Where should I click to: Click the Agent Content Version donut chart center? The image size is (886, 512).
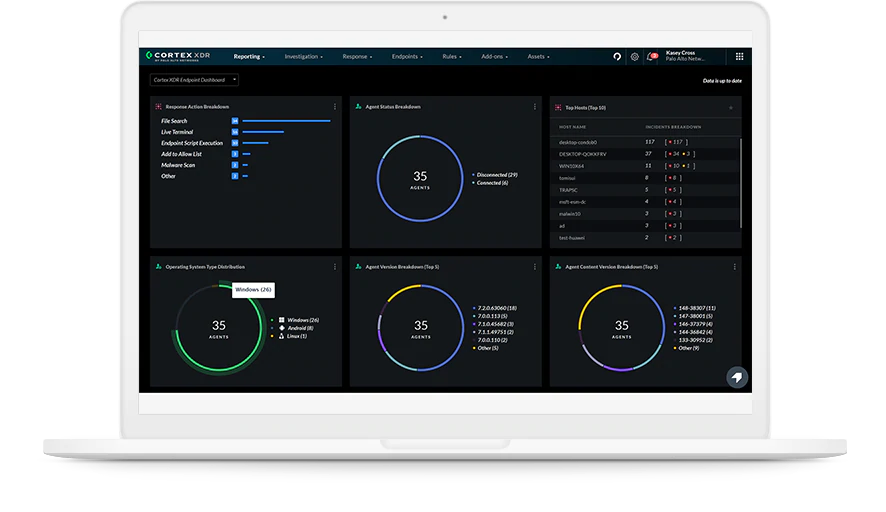pos(622,328)
